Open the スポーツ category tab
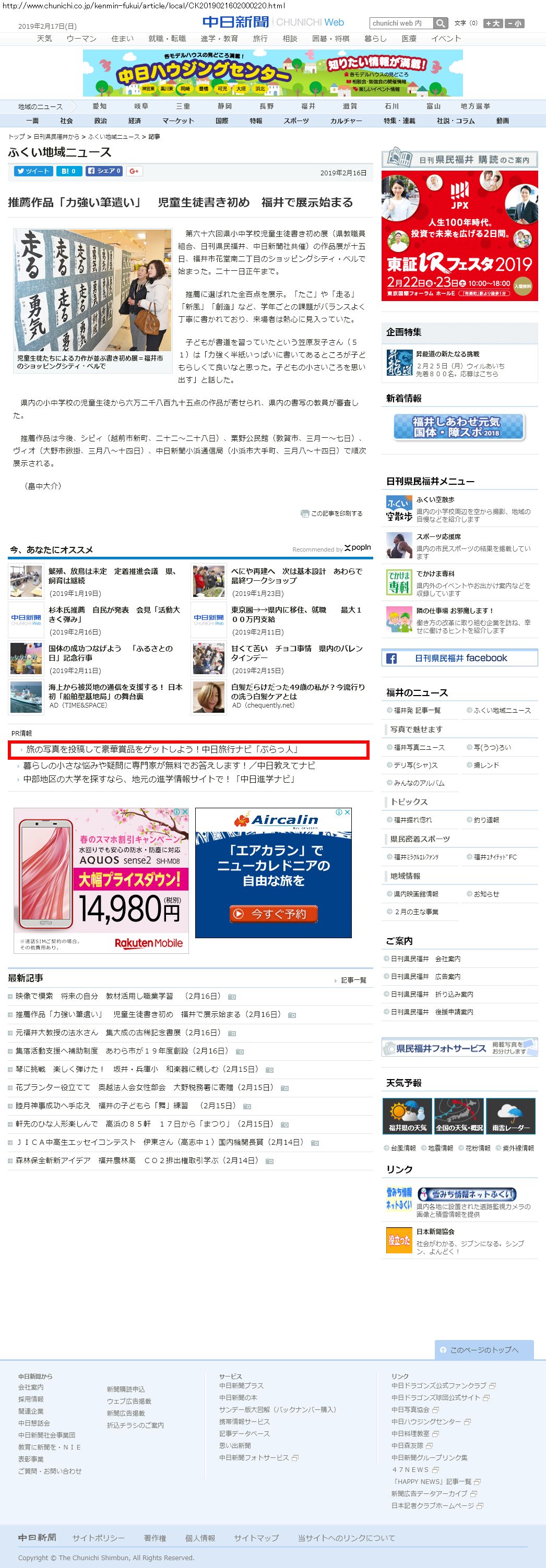 (296, 121)
